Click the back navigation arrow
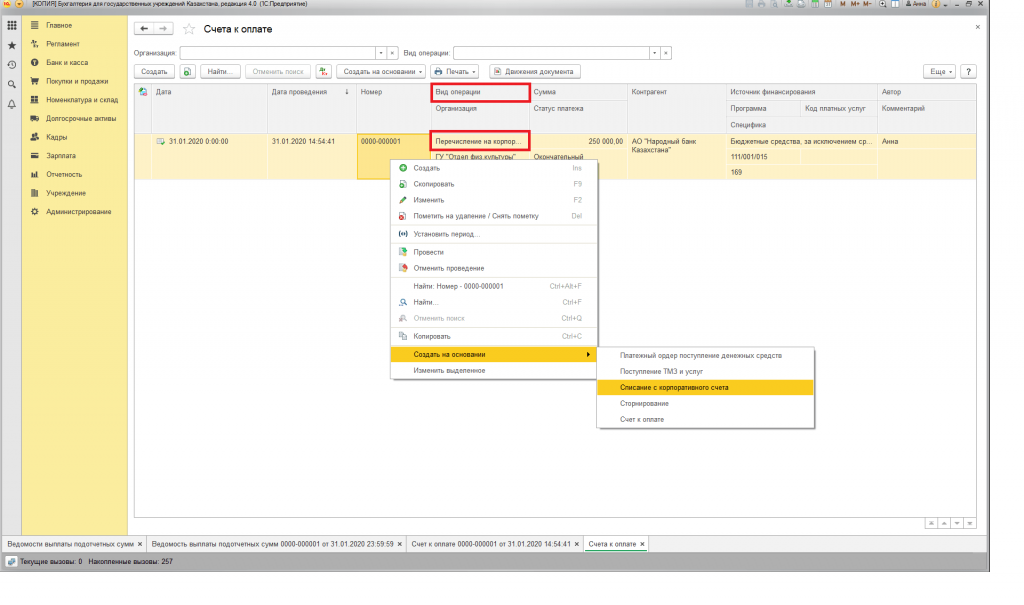 click(x=144, y=29)
